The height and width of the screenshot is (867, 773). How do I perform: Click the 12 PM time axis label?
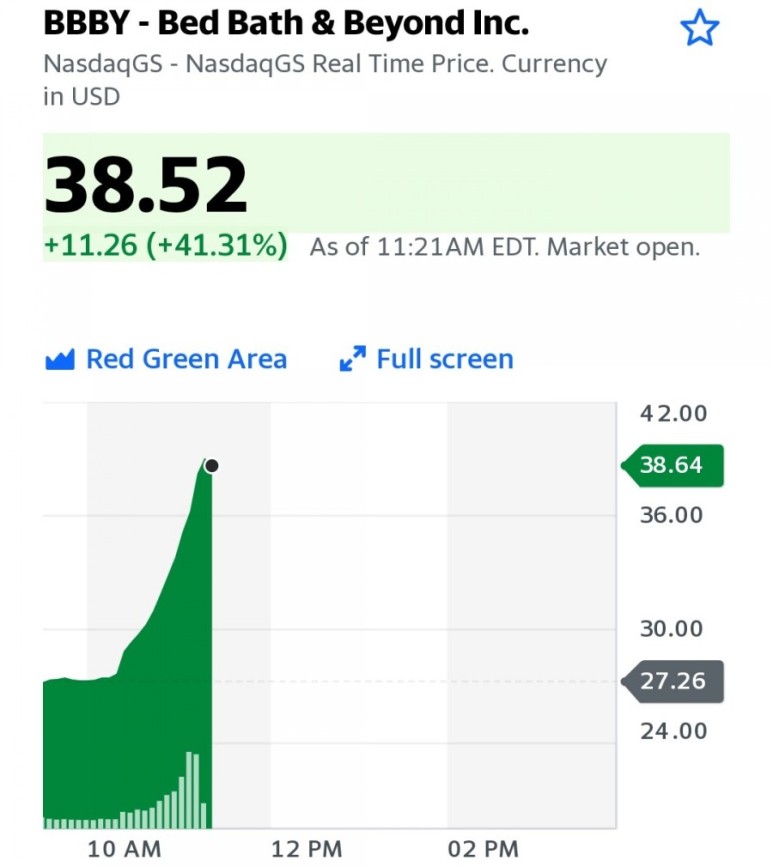(307, 849)
